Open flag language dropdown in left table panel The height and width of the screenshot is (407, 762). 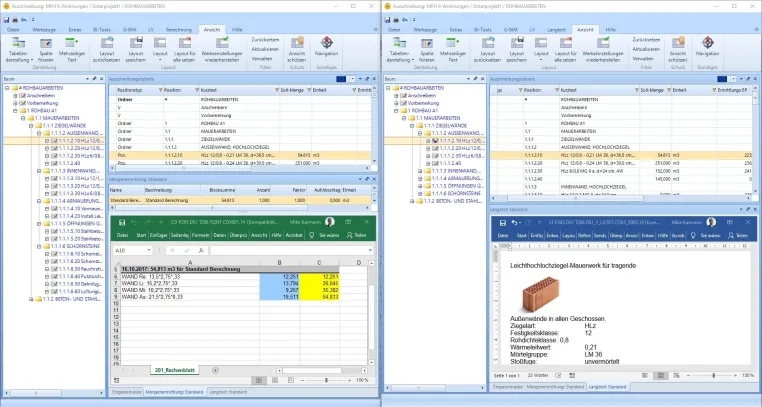[x=352, y=79]
